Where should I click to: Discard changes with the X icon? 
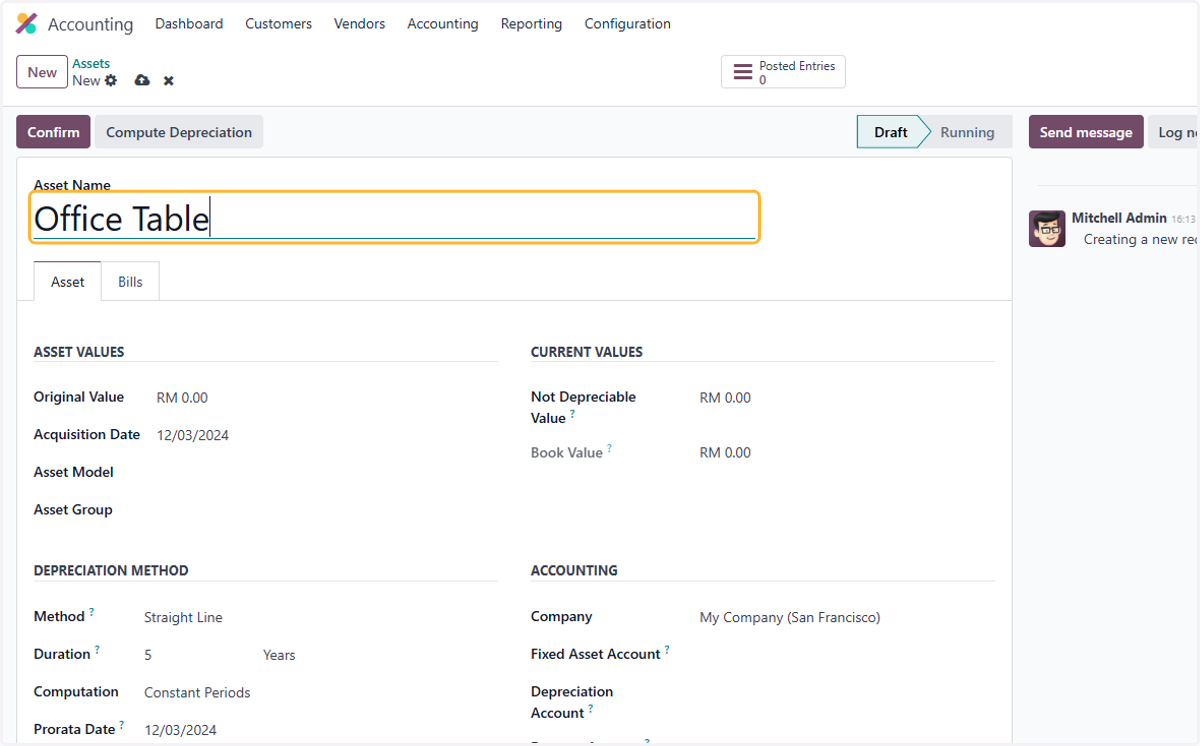[x=169, y=80]
